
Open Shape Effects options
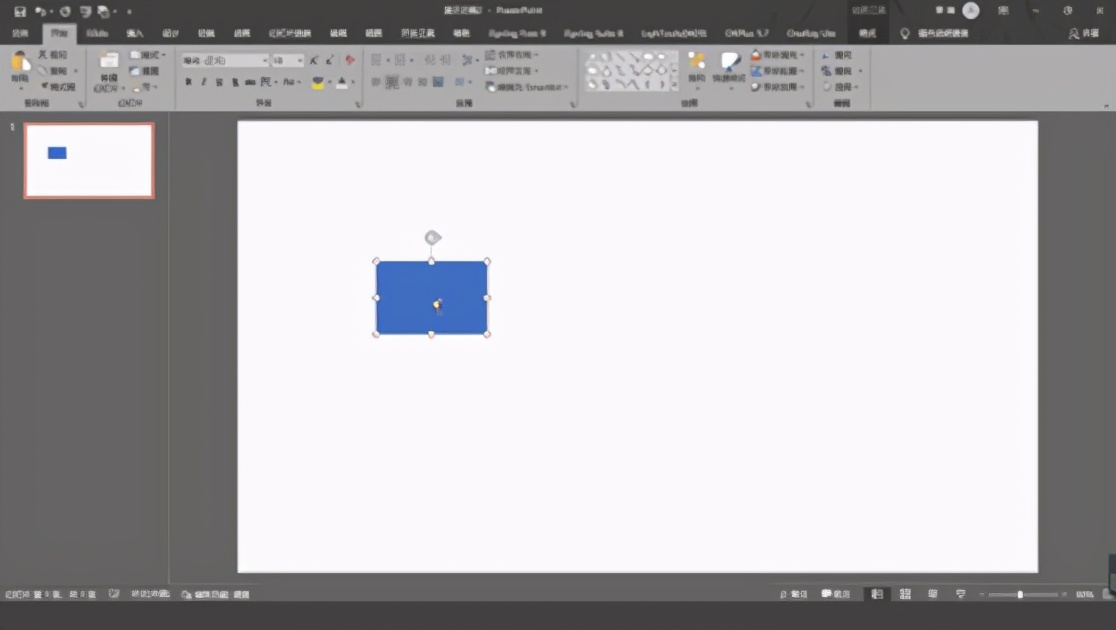coord(778,87)
